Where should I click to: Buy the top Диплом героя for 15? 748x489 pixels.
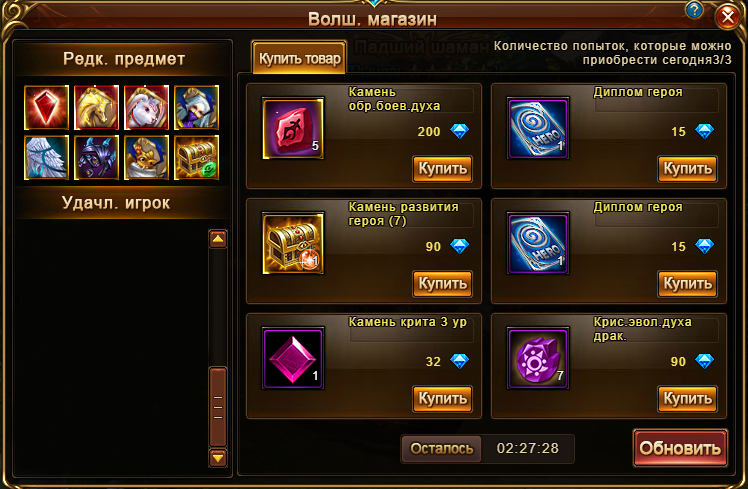[687, 168]
